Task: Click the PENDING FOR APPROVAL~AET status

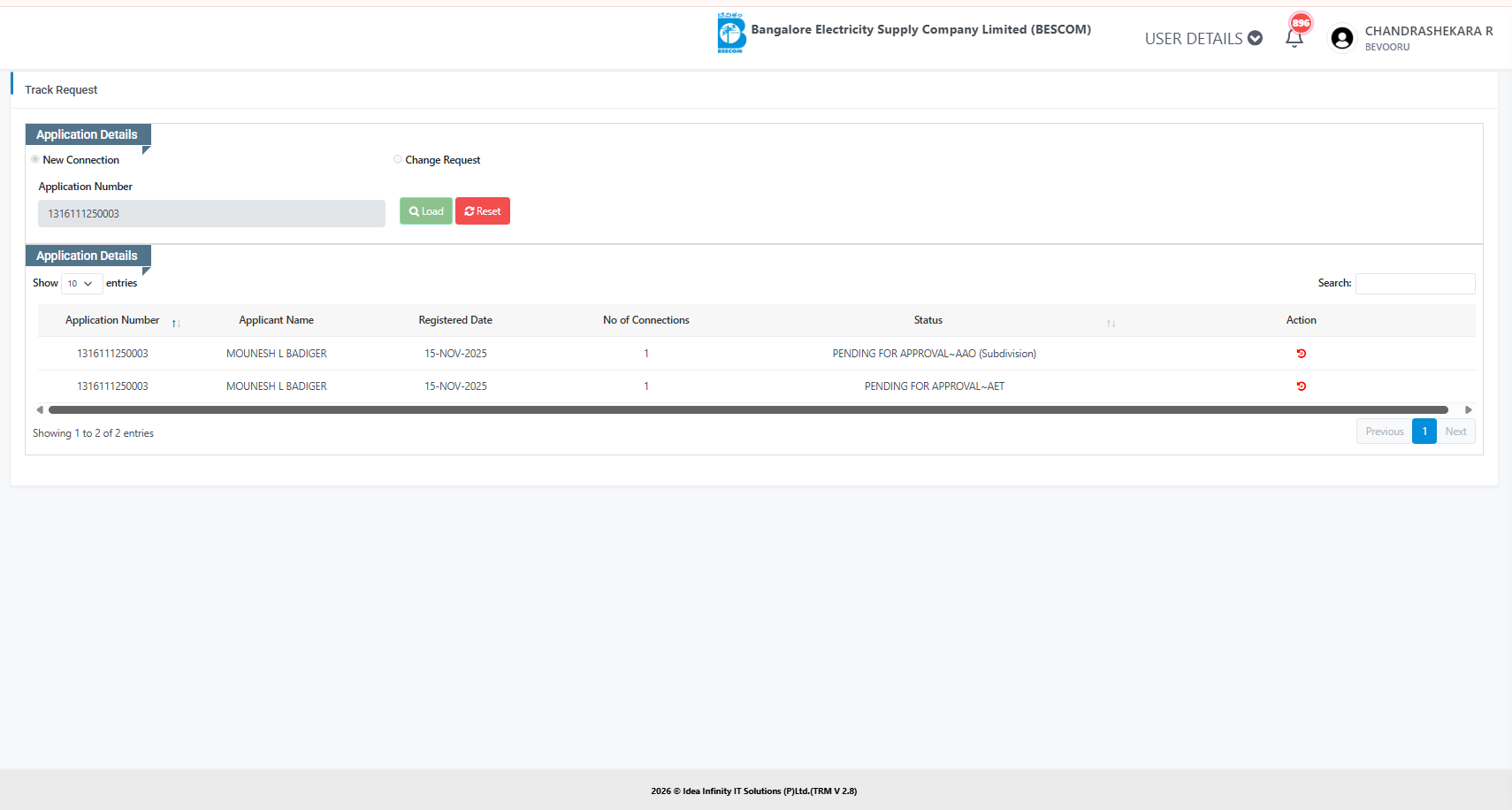Action: pyautogui.click(x=935, y=386)
